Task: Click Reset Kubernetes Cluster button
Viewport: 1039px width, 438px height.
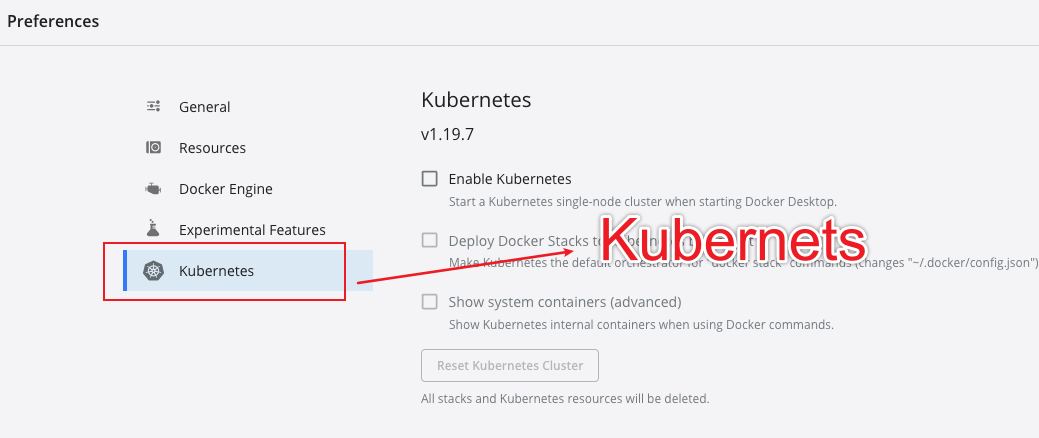Action: [510, 365]
